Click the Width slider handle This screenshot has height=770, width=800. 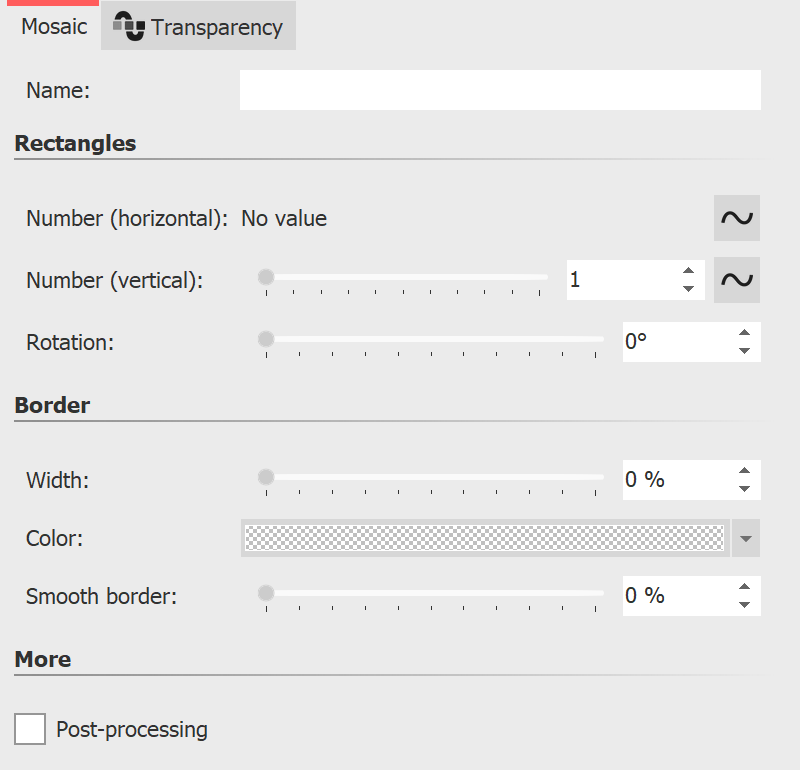265,476
